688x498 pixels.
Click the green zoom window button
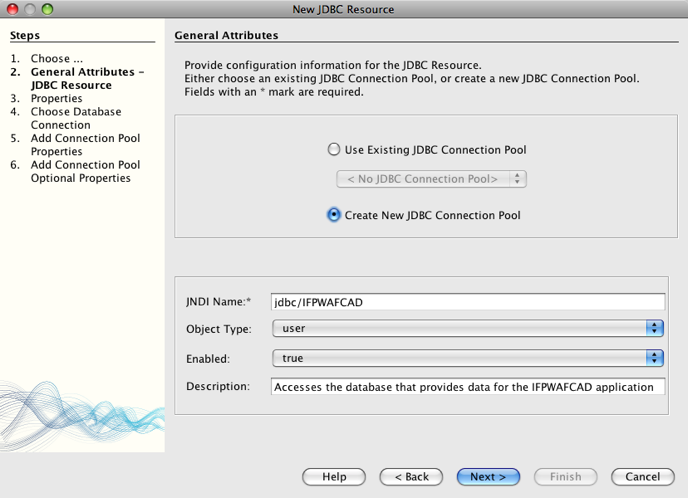[x=47, y=9]
